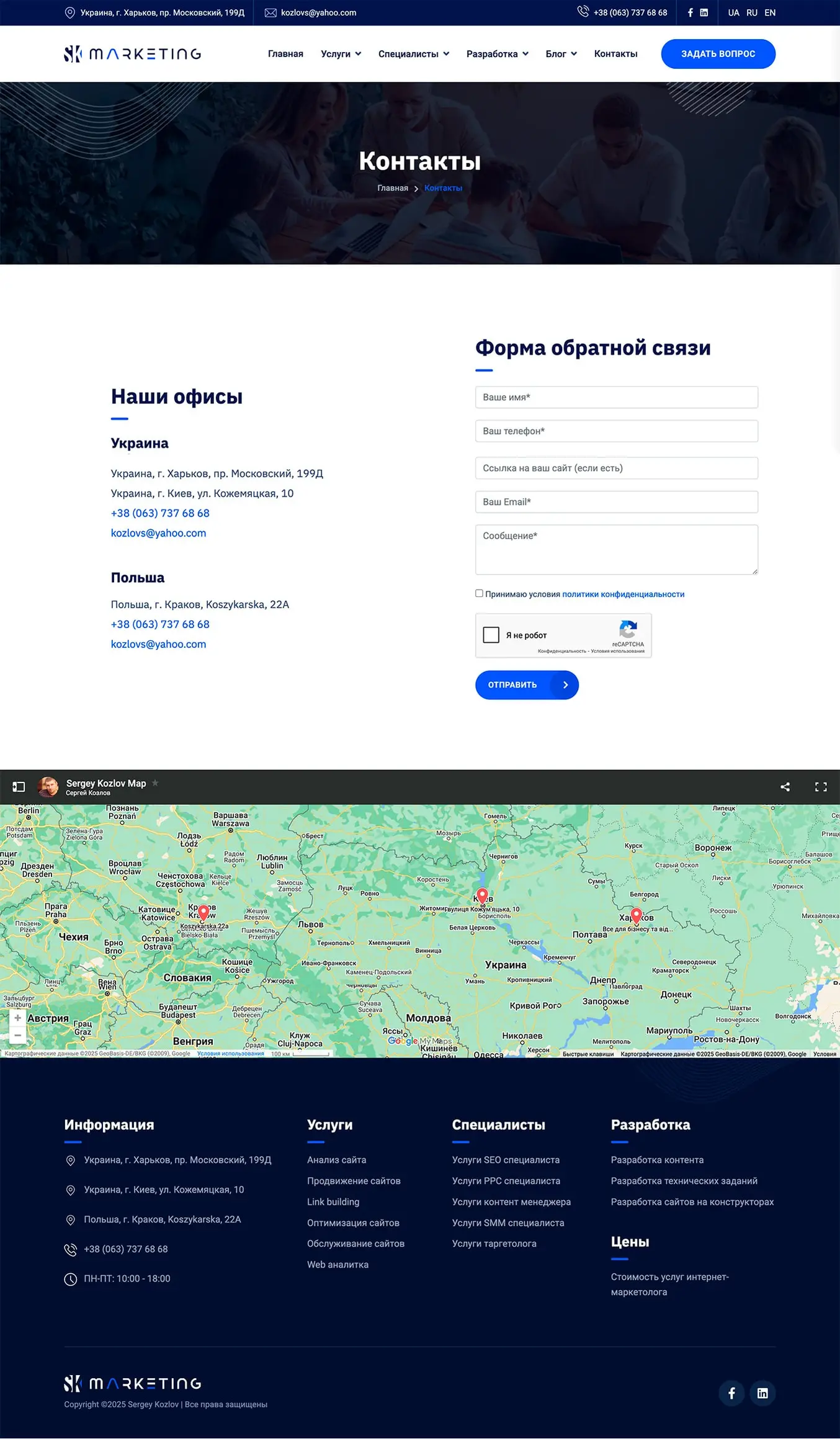Expand the Блог dropdown menu
840x1439 pixels.
click(561, 54)
